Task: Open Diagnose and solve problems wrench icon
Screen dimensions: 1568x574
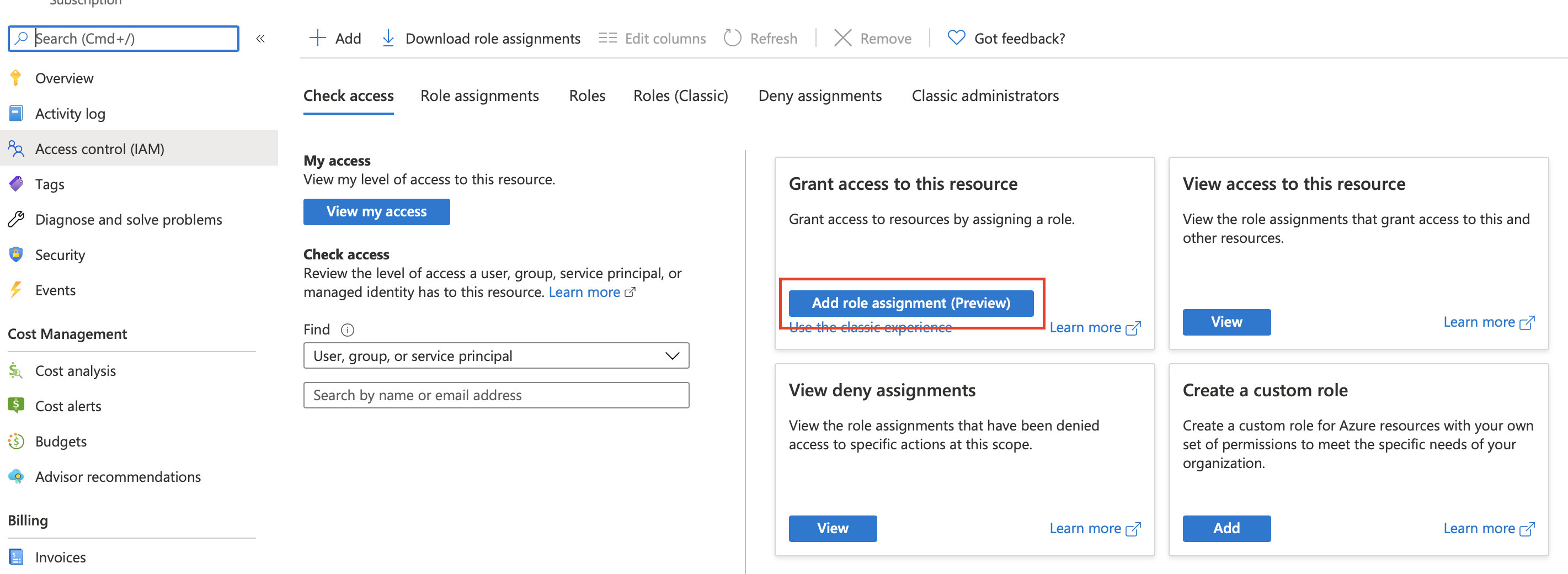Action: pyautogui.click(x=16, y=219)
